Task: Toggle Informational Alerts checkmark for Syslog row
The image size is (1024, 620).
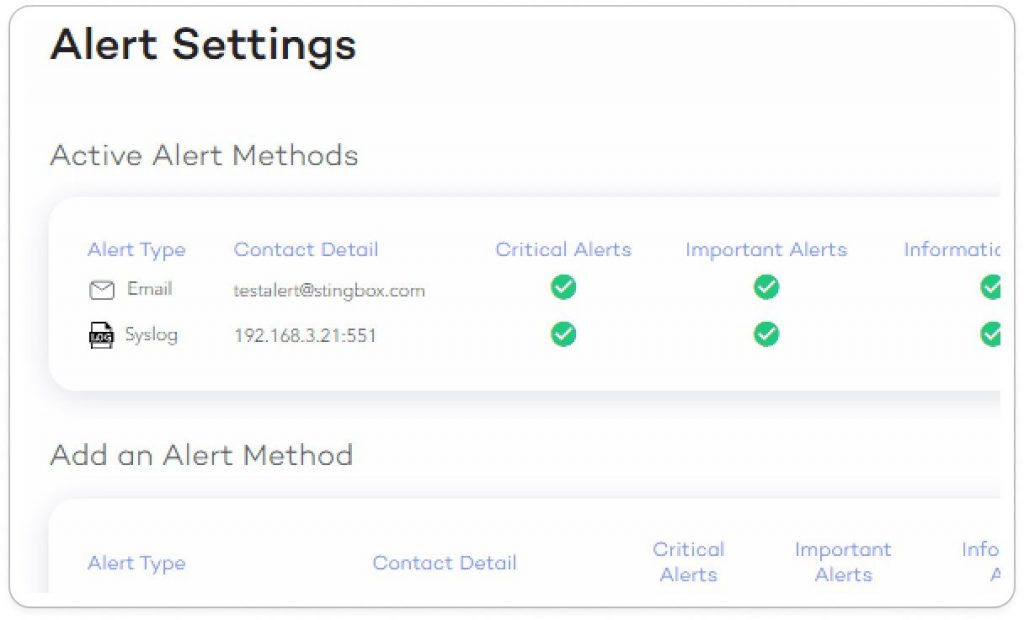Action: click(991, 334)
